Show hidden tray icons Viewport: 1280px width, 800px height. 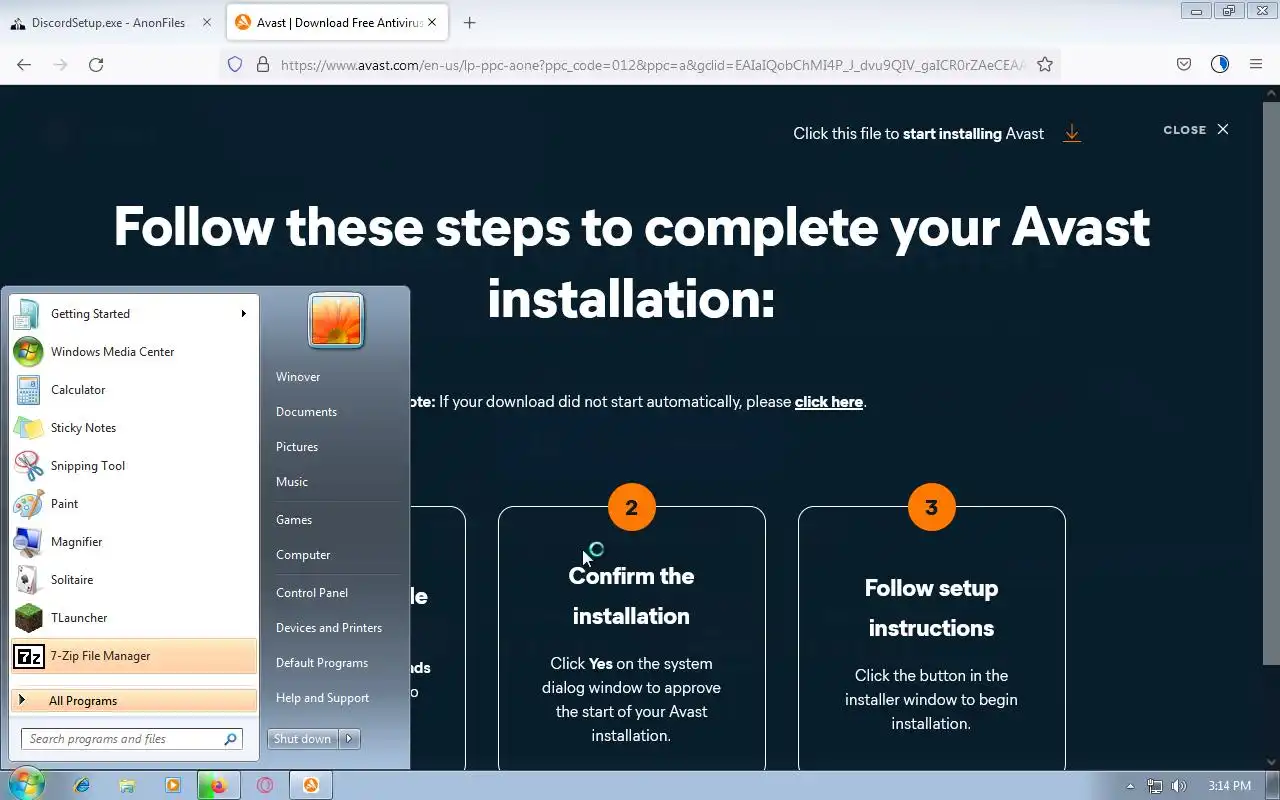1130,786
